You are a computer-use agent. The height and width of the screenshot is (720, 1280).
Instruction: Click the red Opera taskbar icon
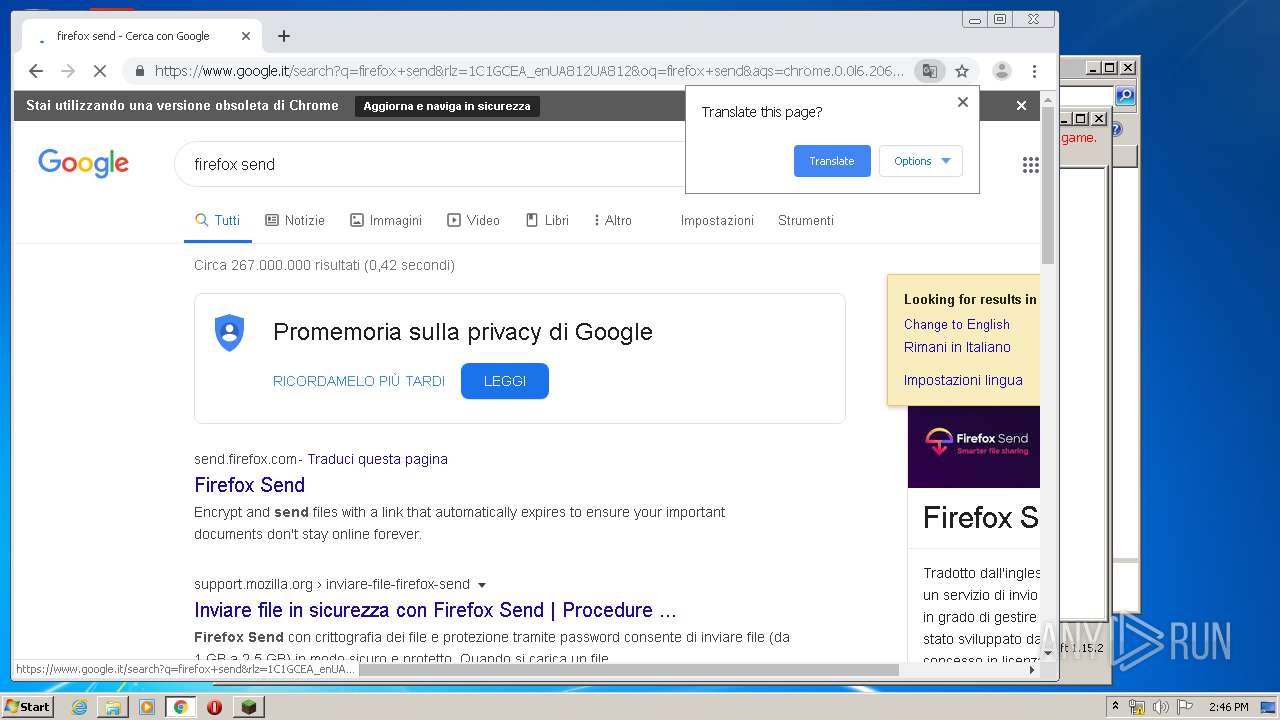click(x=214, y=706)
